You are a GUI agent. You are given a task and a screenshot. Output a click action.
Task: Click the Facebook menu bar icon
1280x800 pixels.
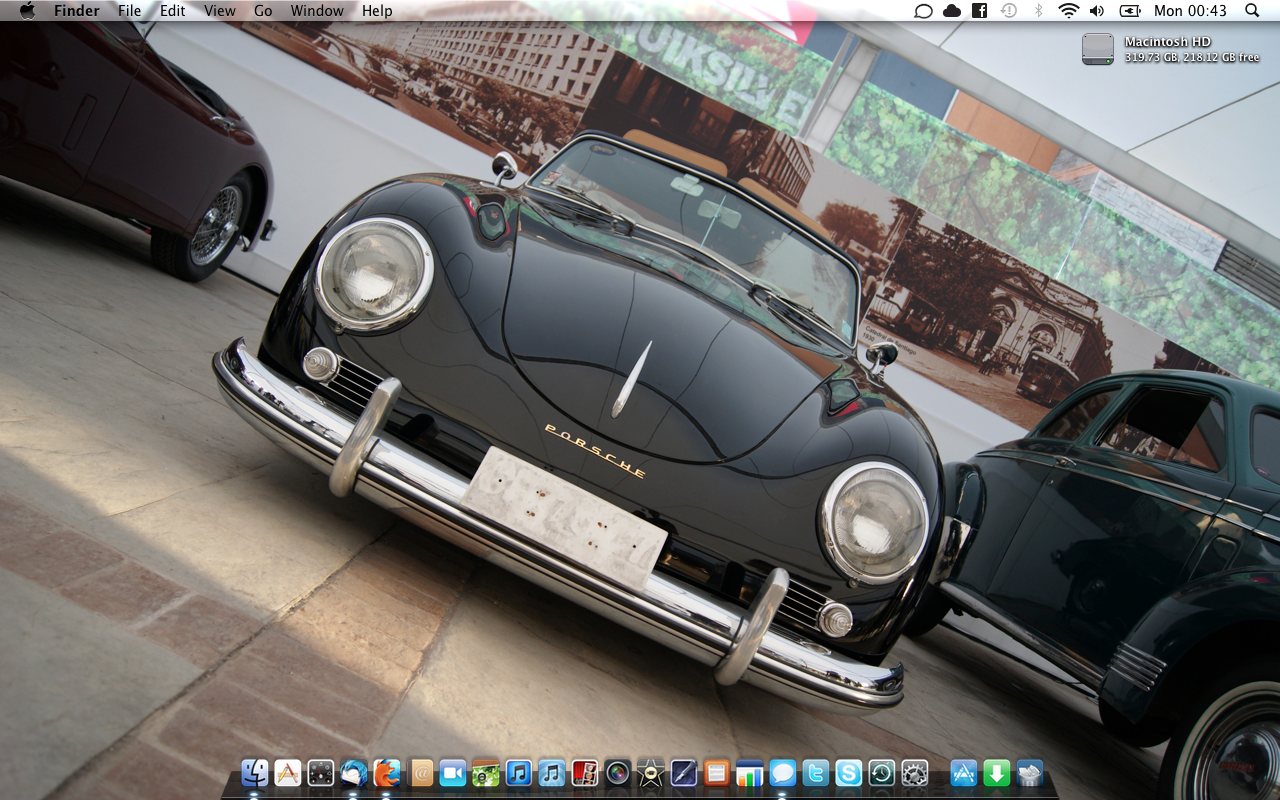(980, 11)
